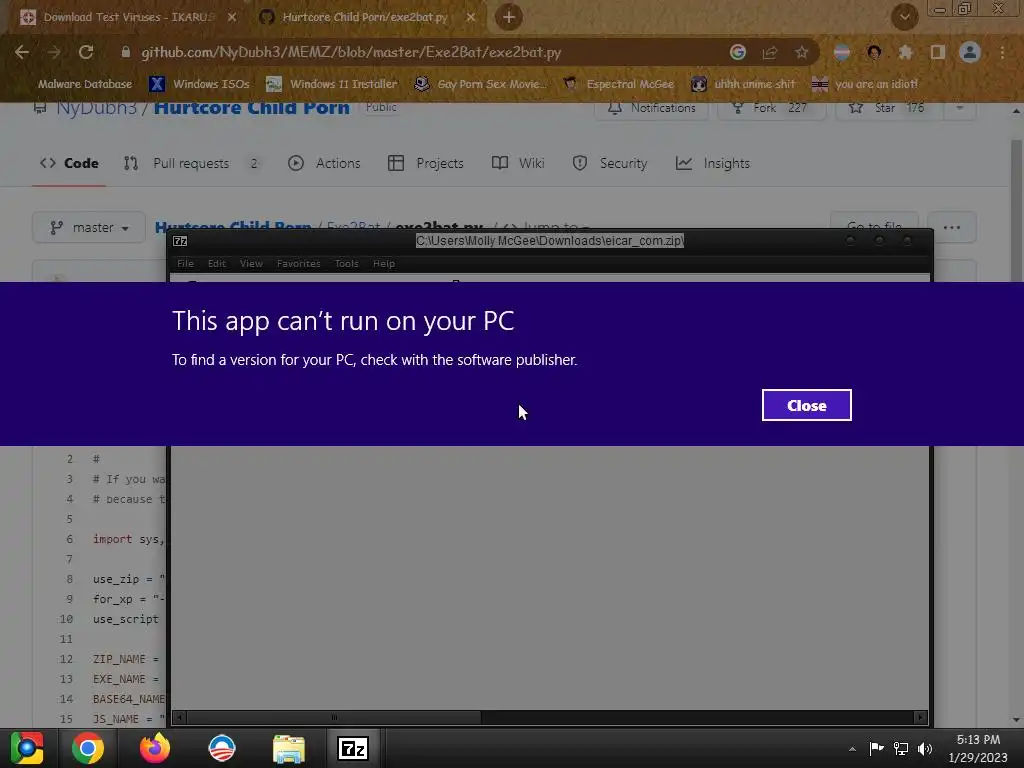Click the address bar URL
Screen dimensions: 1024x768
pyautogui.click(x=351, y=52)
